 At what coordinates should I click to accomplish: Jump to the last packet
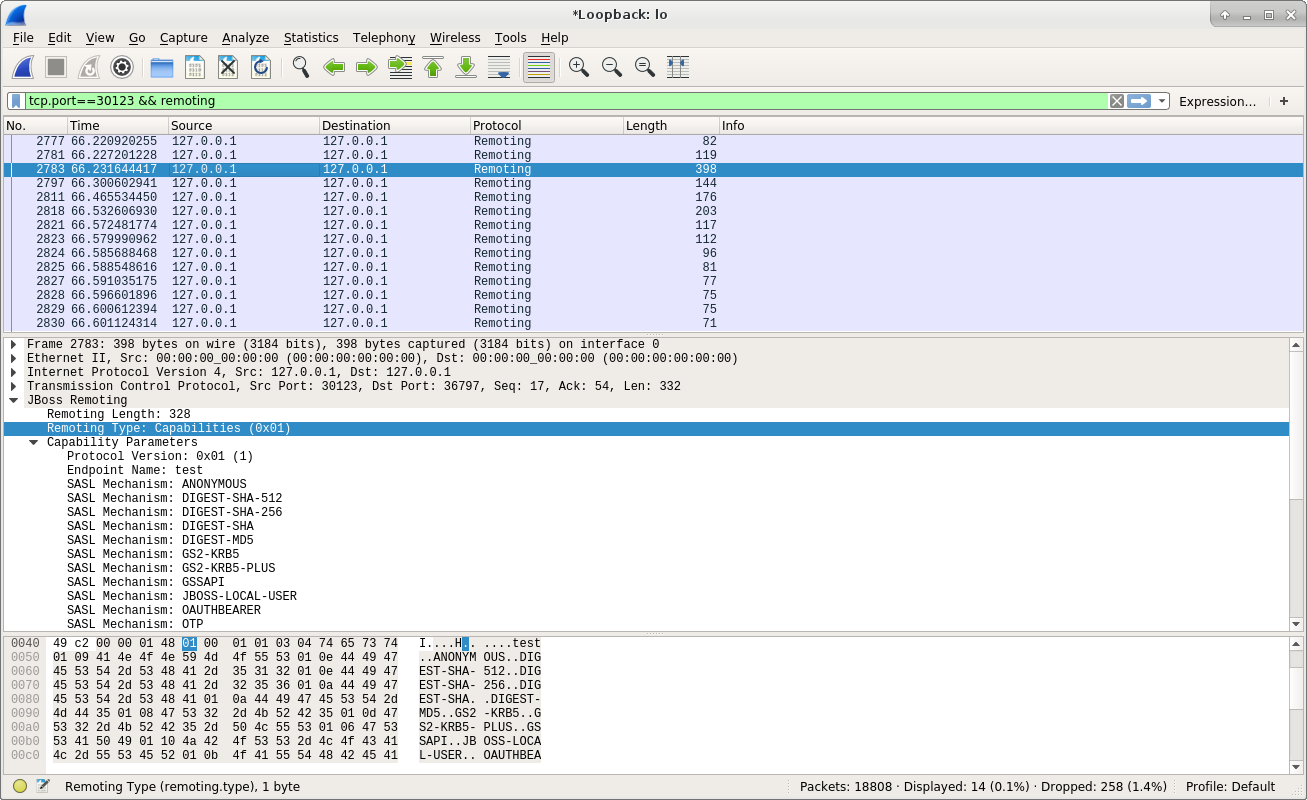point(466,67)
